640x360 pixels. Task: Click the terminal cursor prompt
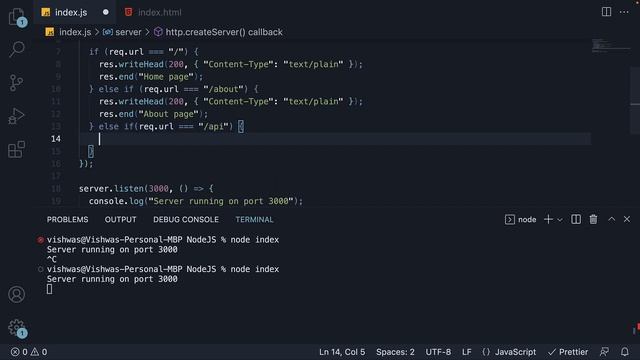(x=49, y=289)
